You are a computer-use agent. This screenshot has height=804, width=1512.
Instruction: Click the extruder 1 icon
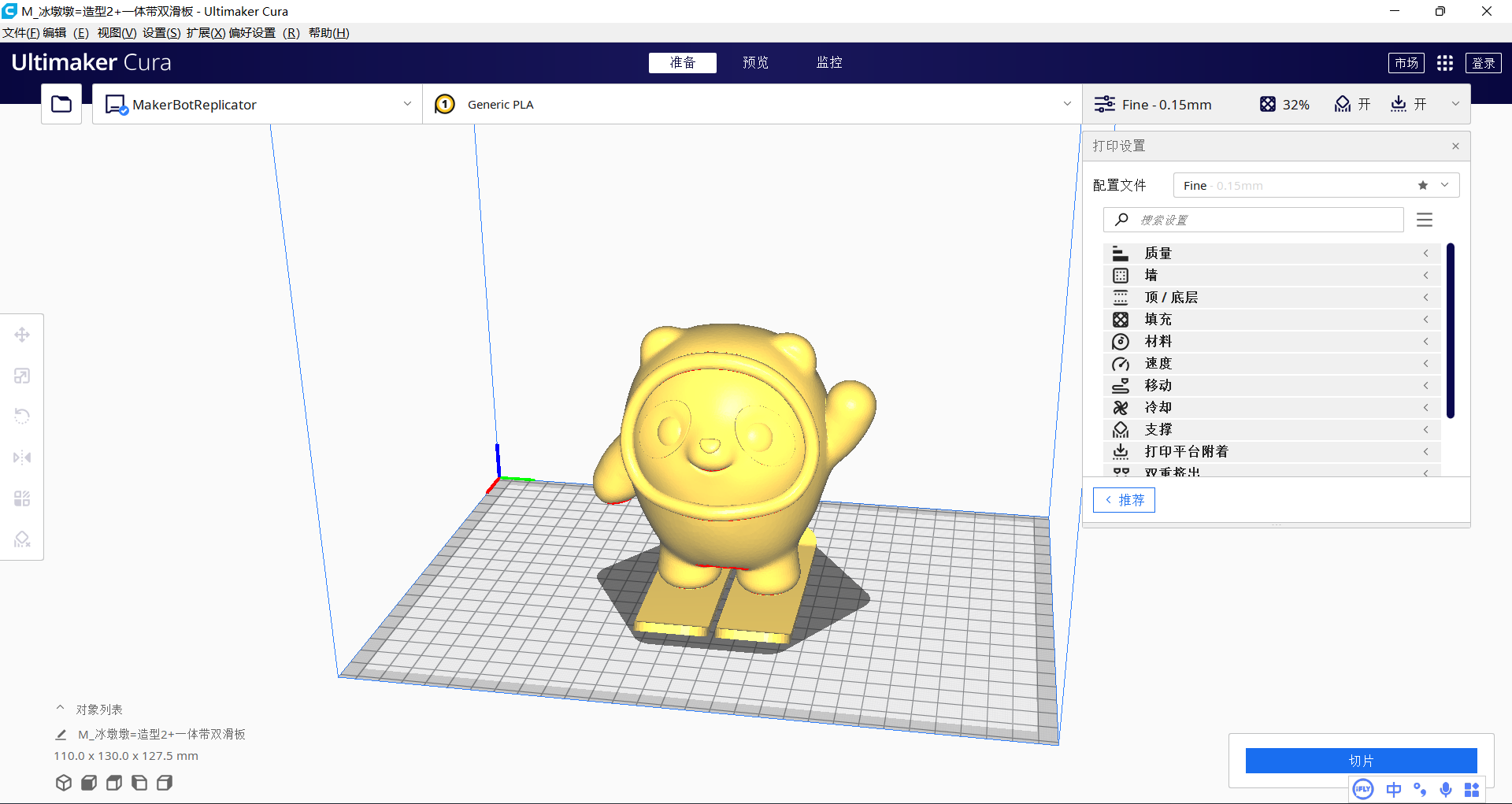(x=445, y=104)
